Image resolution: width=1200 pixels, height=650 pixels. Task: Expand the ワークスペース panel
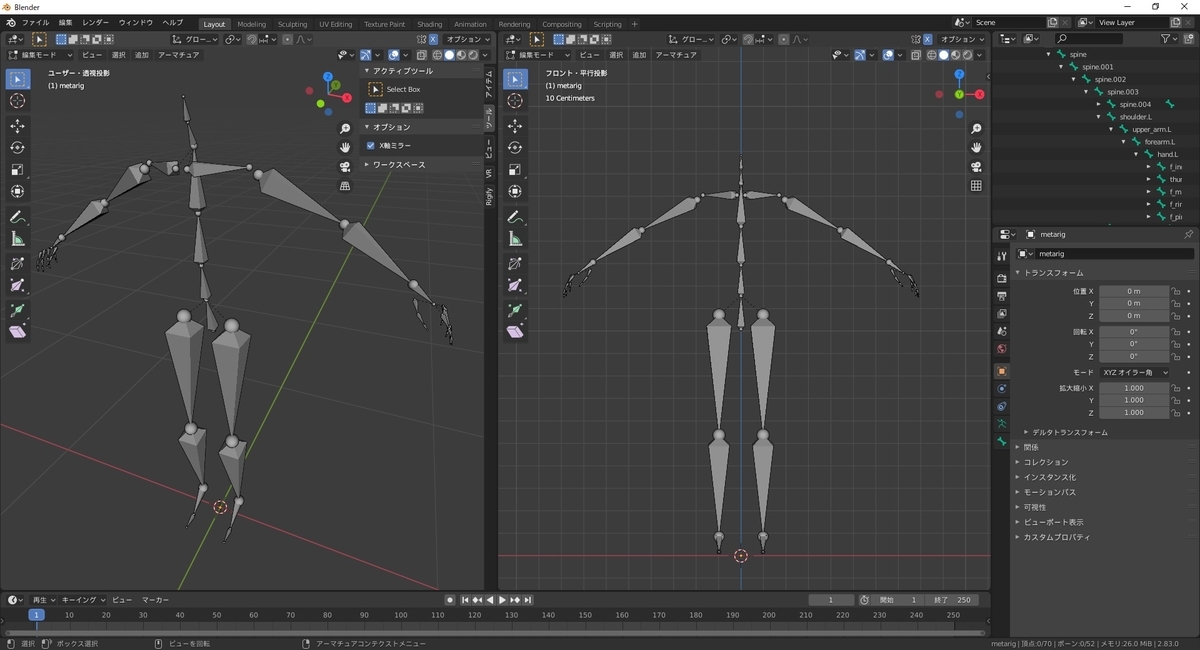(x=398, y=165)
